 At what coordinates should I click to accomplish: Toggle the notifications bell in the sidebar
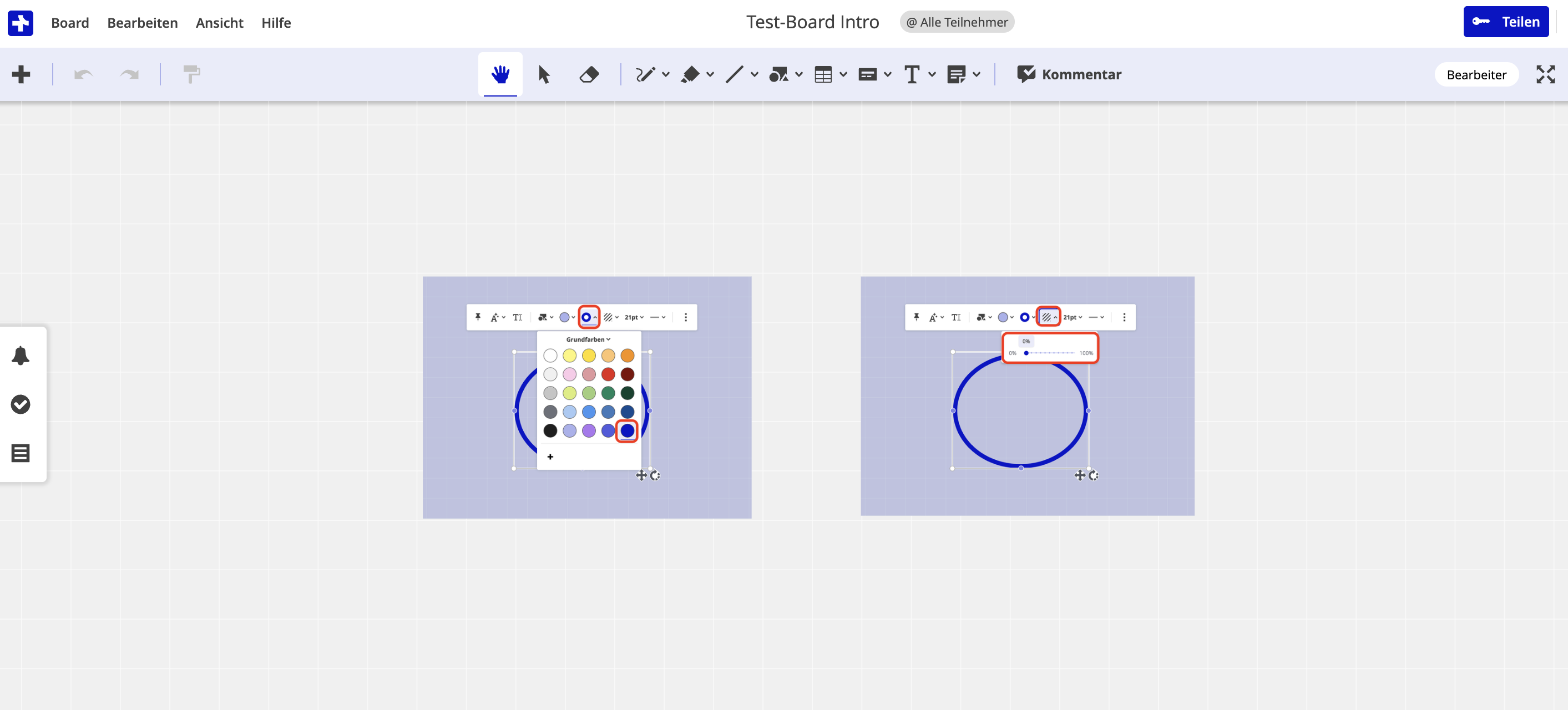tap(21, 354)
